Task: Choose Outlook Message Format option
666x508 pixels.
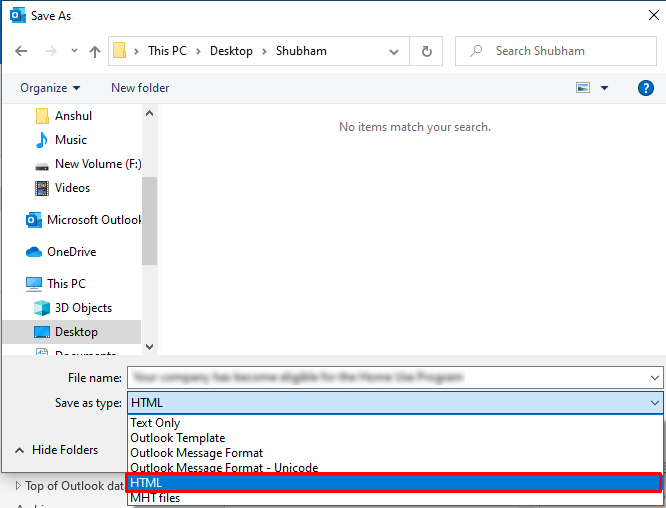Action: click(395, 453)
